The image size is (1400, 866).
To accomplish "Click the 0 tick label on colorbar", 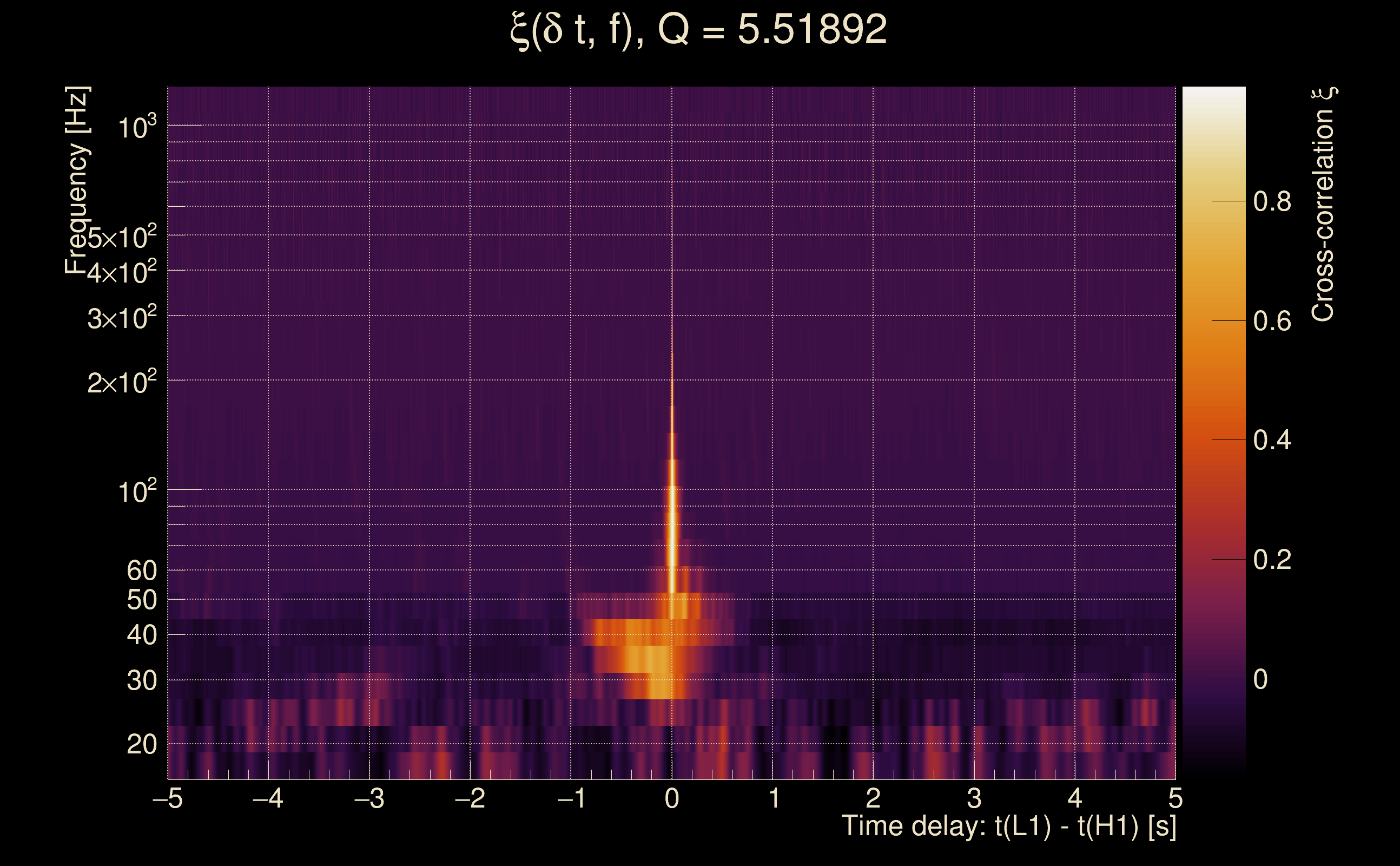I will pos(1261,679).
